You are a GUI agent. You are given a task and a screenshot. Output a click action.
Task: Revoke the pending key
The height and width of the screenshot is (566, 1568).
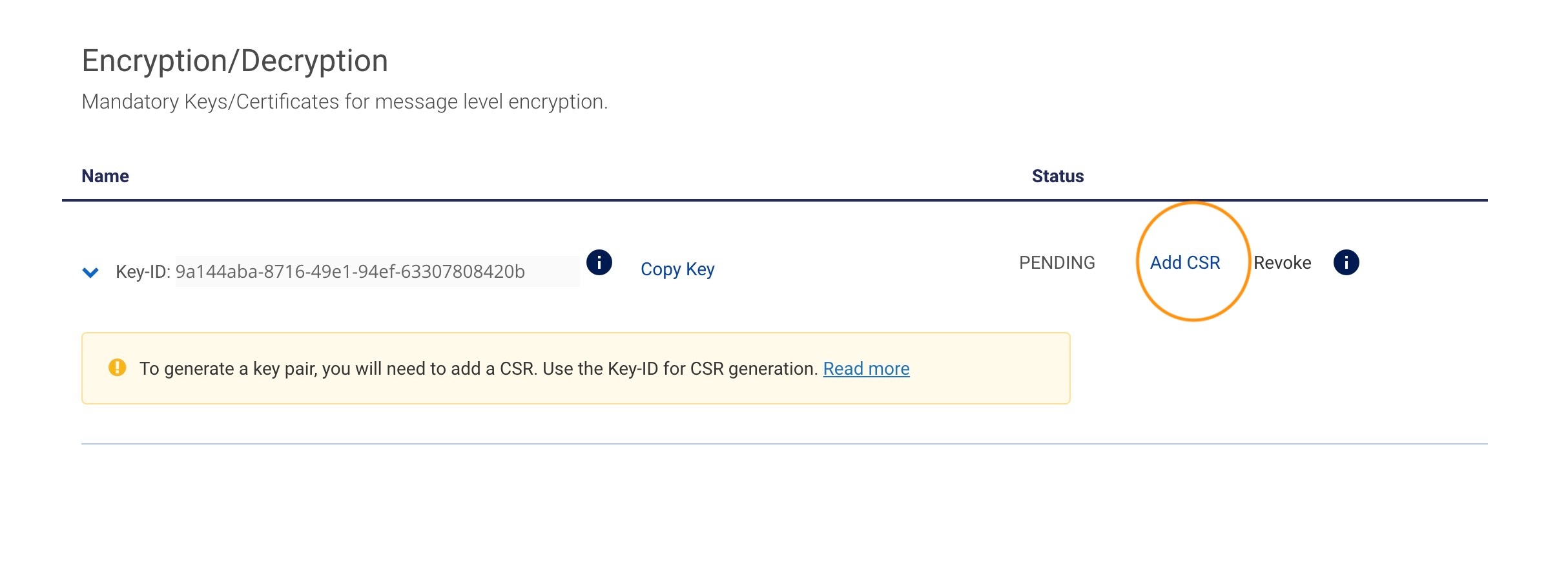(1283, 262)
